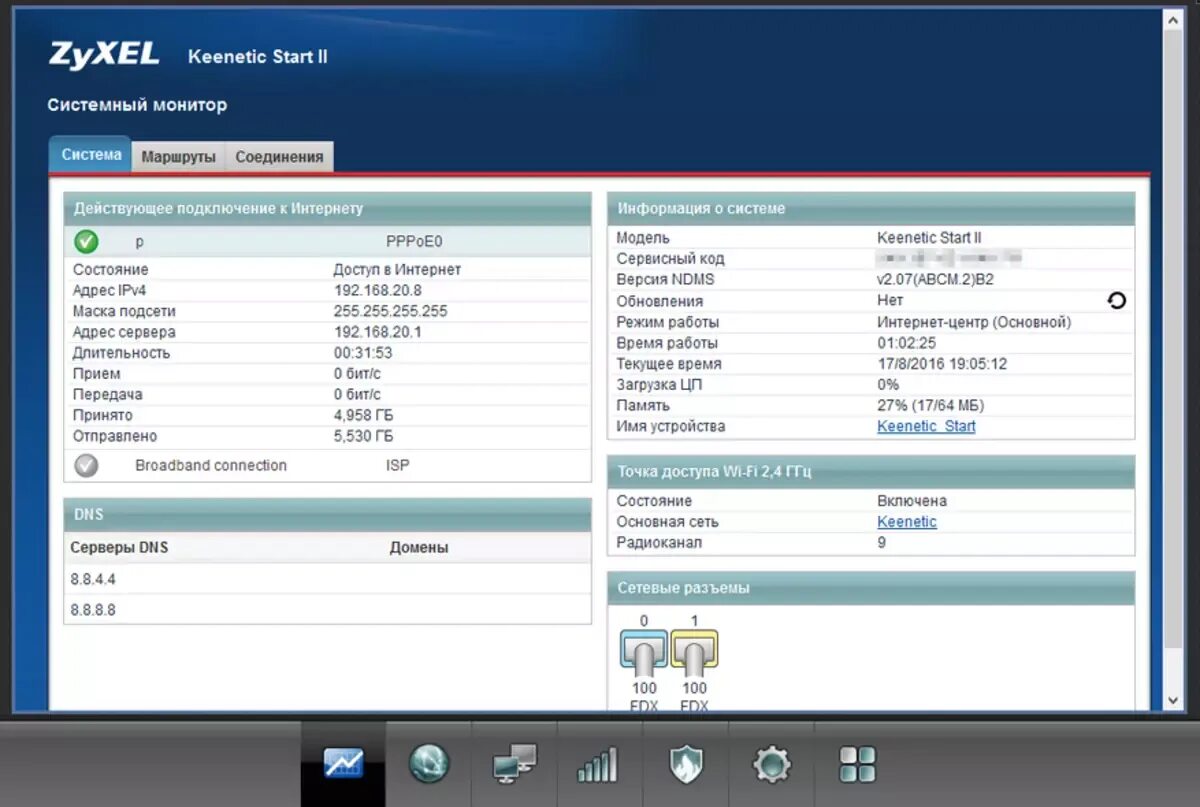Click the green check PPPoE0 status icon
This screenshot has width=1200, height=807.
pos(87,241)
